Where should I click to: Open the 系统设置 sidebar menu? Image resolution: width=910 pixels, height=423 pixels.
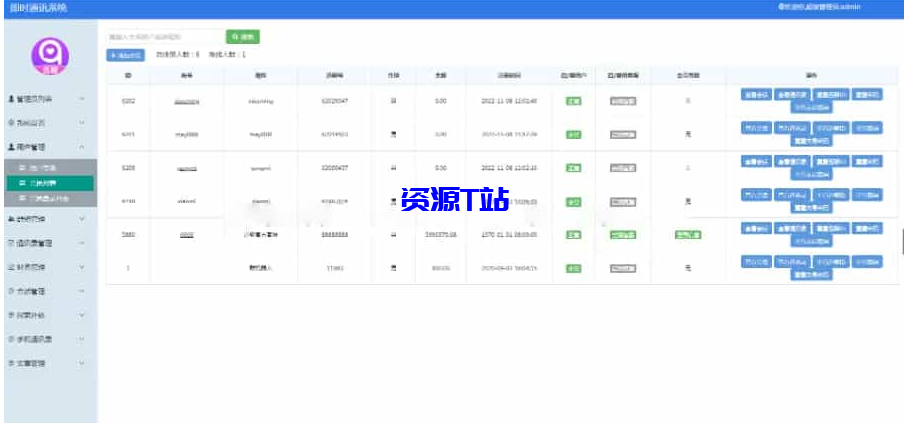coord(50,123)
